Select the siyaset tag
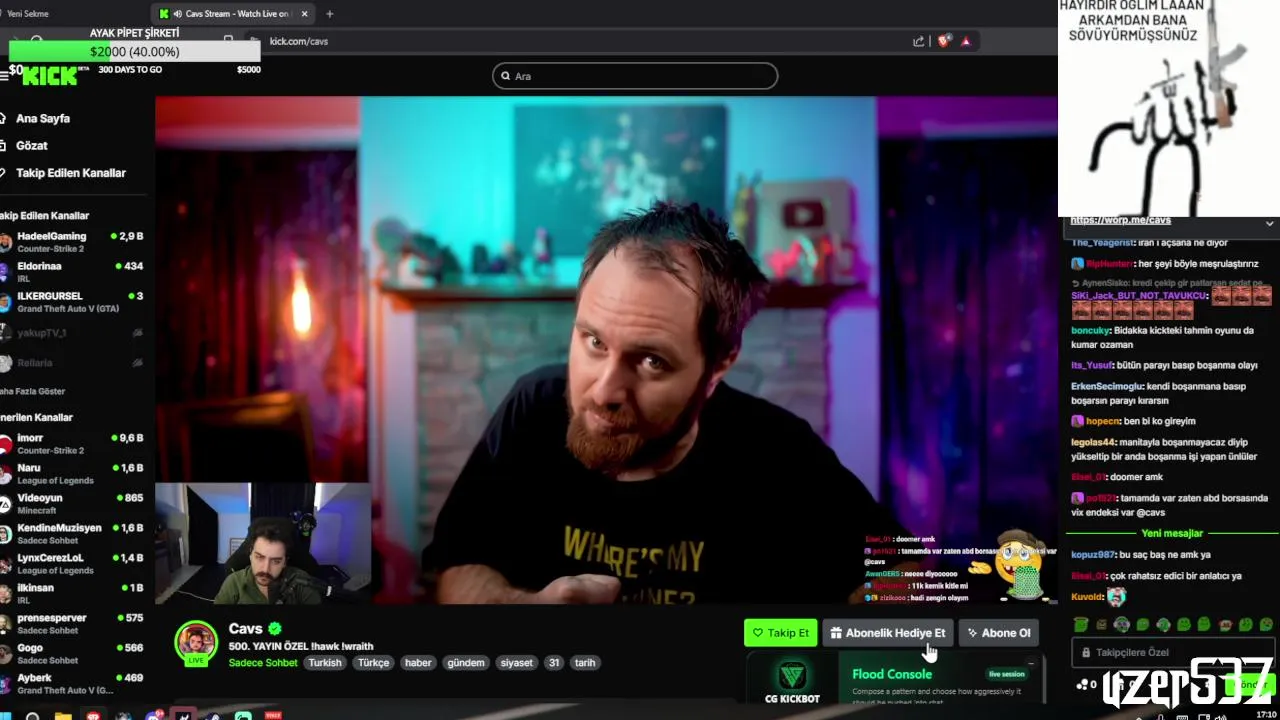The height and width of the screenshot is (720, 1280). pos(517,663)
